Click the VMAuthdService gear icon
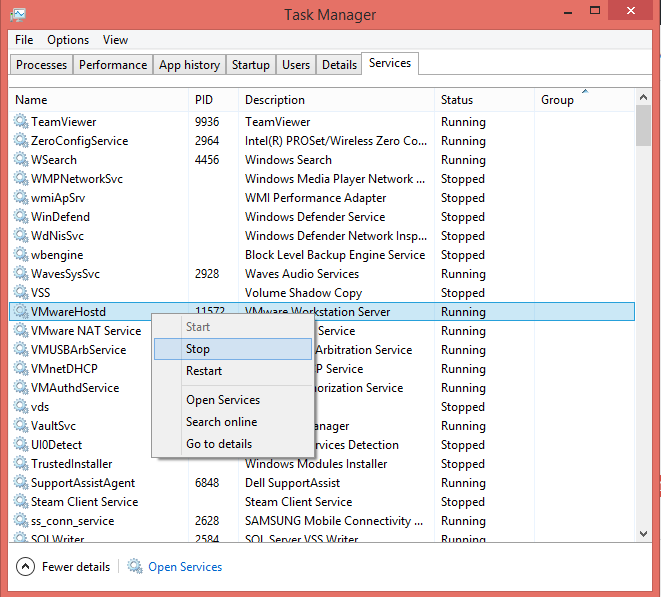Screen dimensions: 661x597 (20, 387)
